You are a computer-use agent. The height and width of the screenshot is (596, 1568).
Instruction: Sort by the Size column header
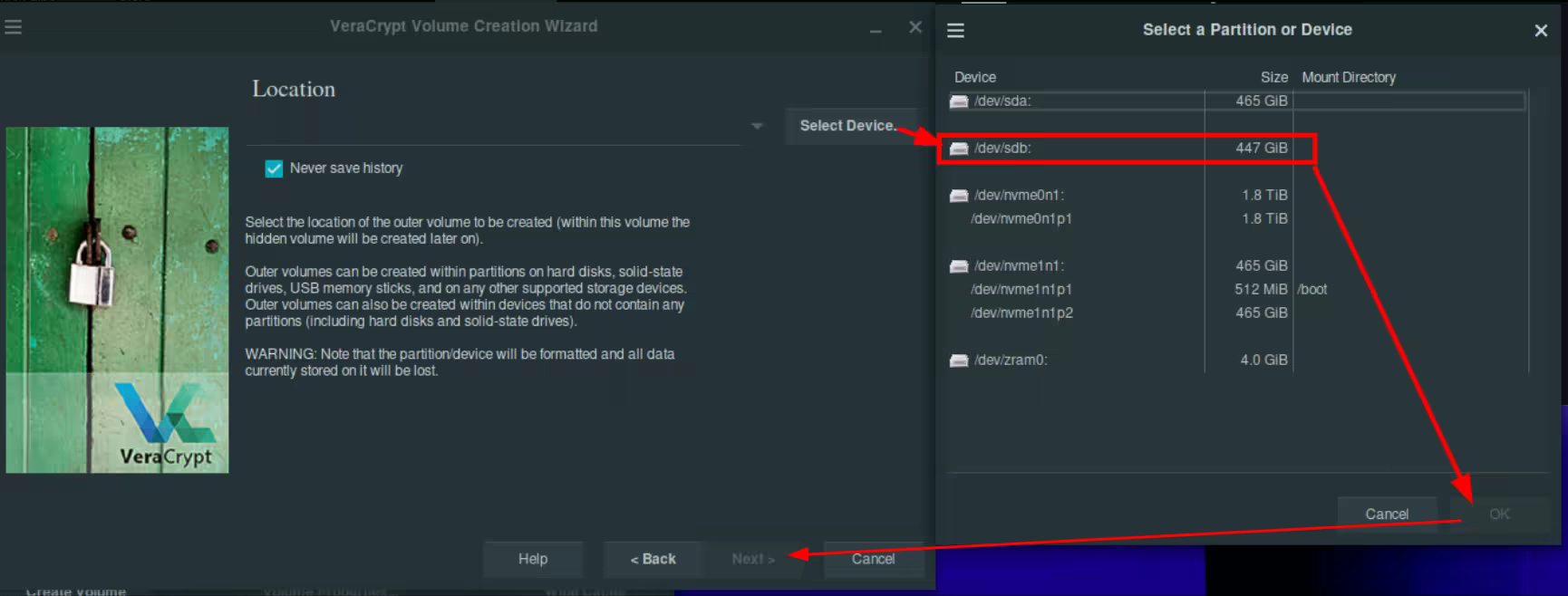coord(1274,78)
